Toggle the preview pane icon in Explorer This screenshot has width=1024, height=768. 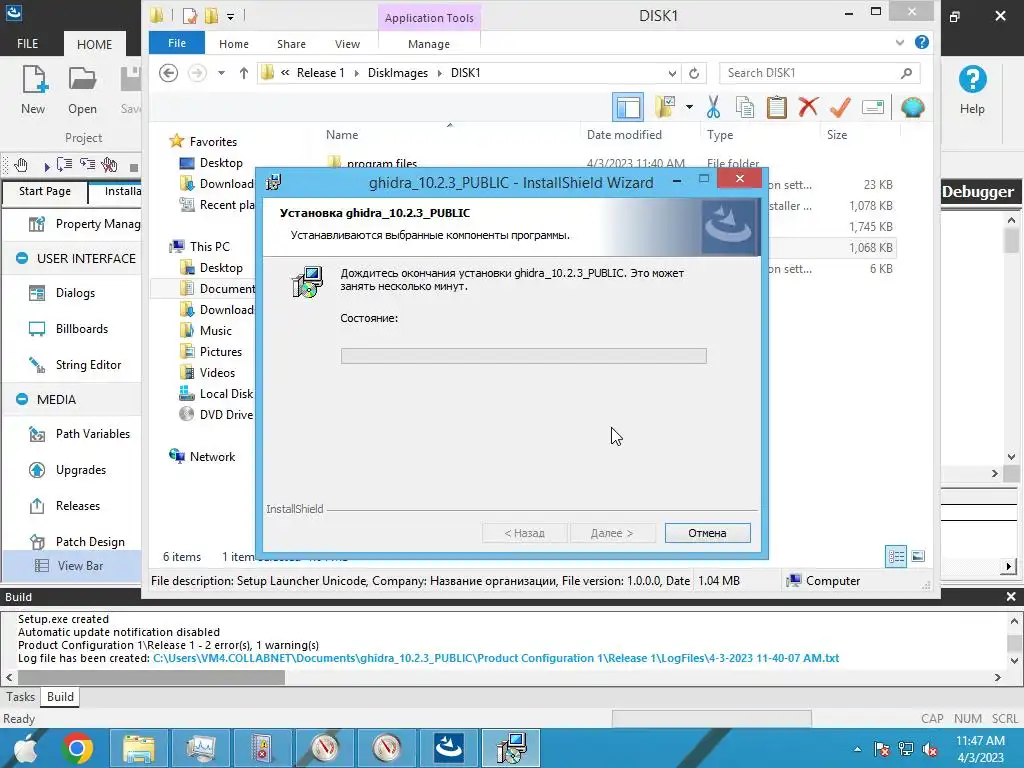628,107
